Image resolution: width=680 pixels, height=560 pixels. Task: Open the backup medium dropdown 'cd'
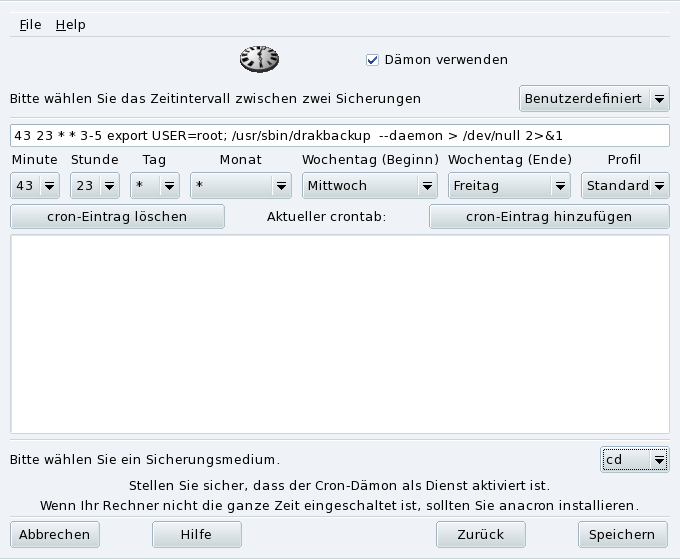[x=635, y=460]
